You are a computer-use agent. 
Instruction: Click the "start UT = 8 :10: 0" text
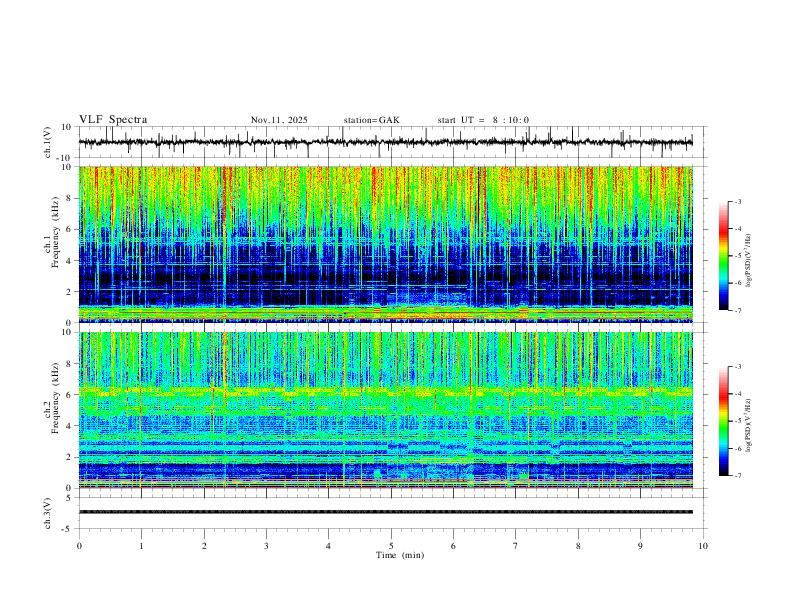click(x=483, y=120)
